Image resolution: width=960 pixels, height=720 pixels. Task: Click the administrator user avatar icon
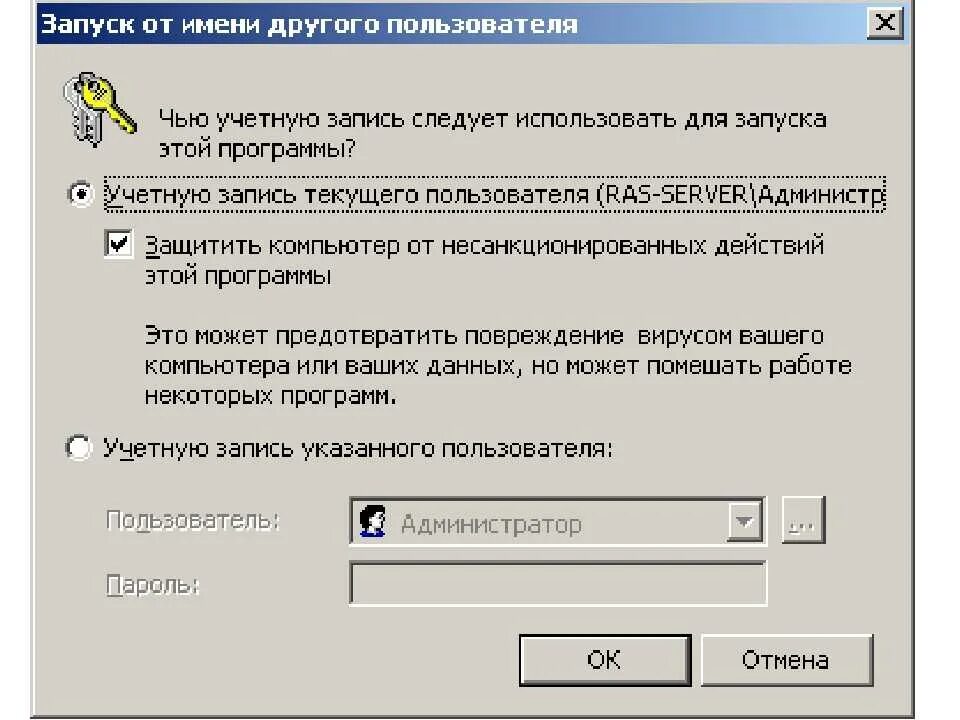[x=373, y=521]
